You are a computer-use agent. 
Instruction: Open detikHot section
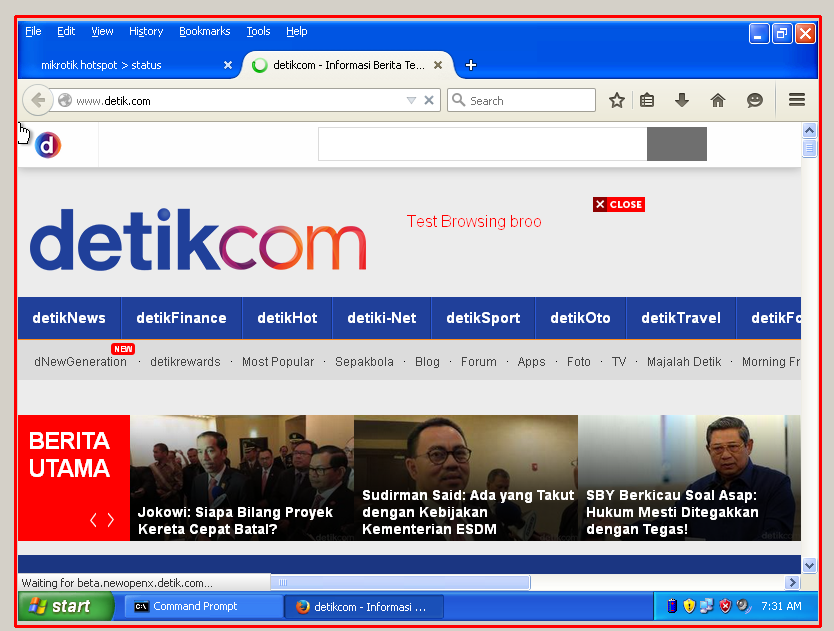pyautogui.click(x=287, y=318)
